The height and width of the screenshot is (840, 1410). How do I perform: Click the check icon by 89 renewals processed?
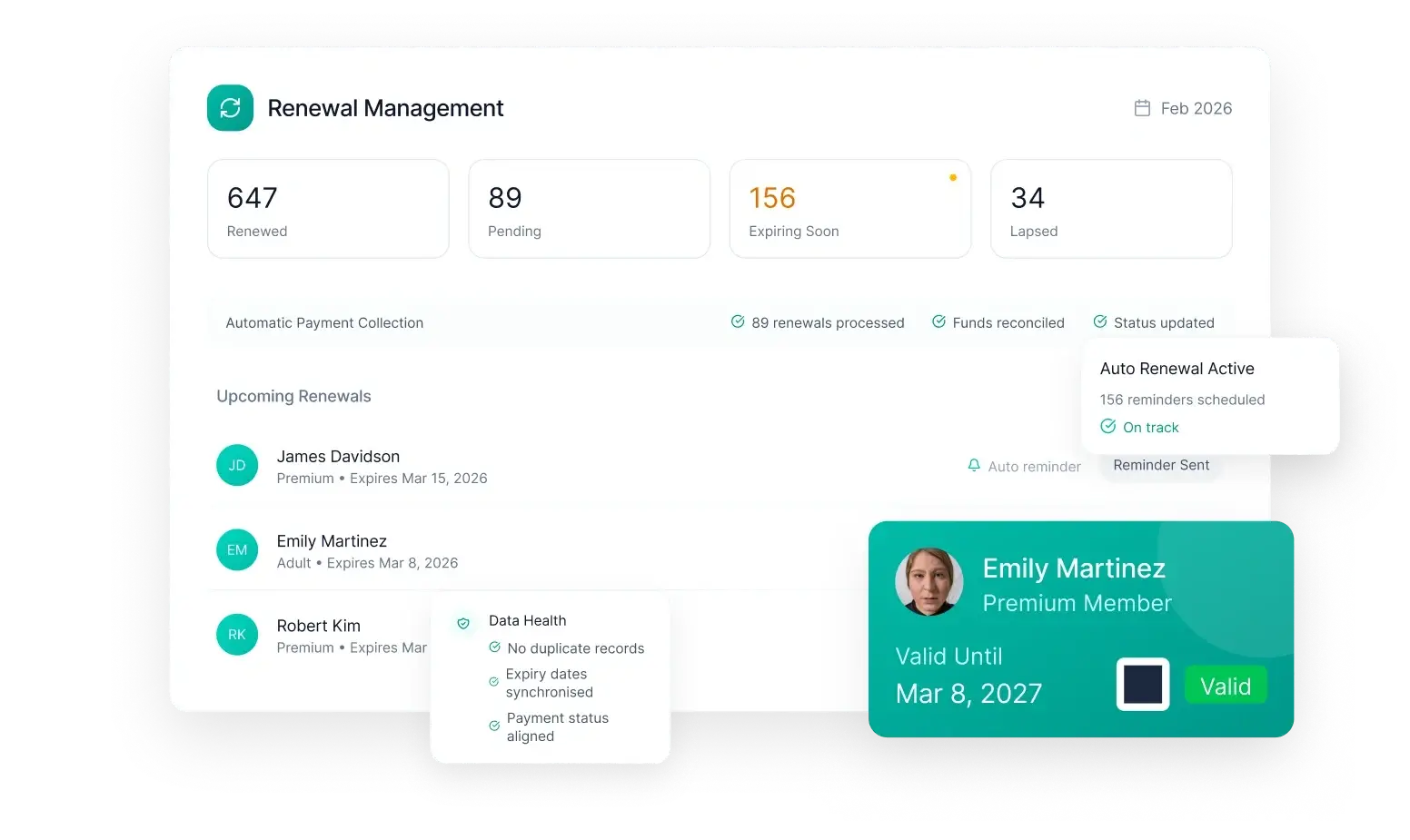(738, 321)
